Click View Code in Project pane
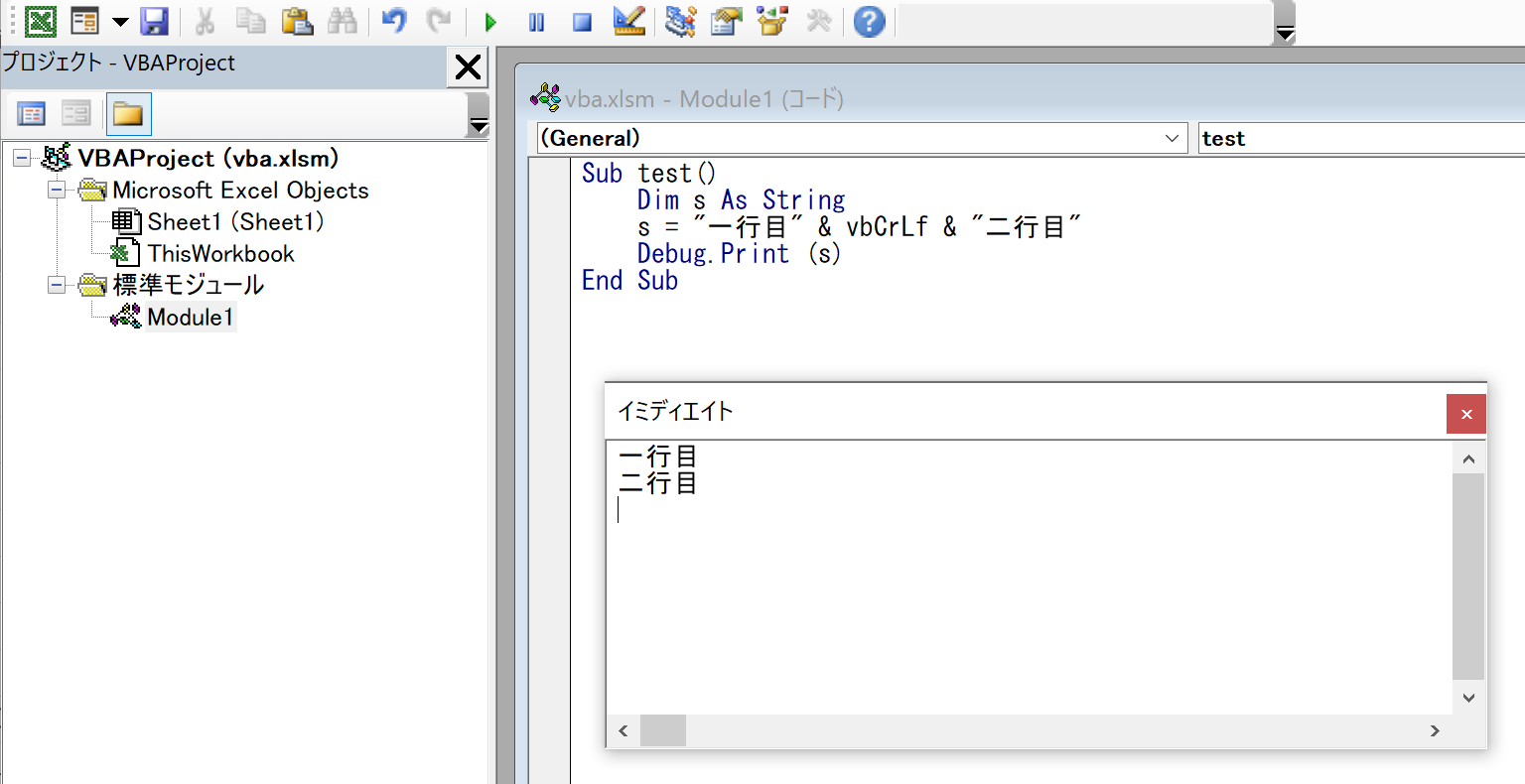This screenshot has width=1525, height=784. pyautogui.click(x=32, y=114)
